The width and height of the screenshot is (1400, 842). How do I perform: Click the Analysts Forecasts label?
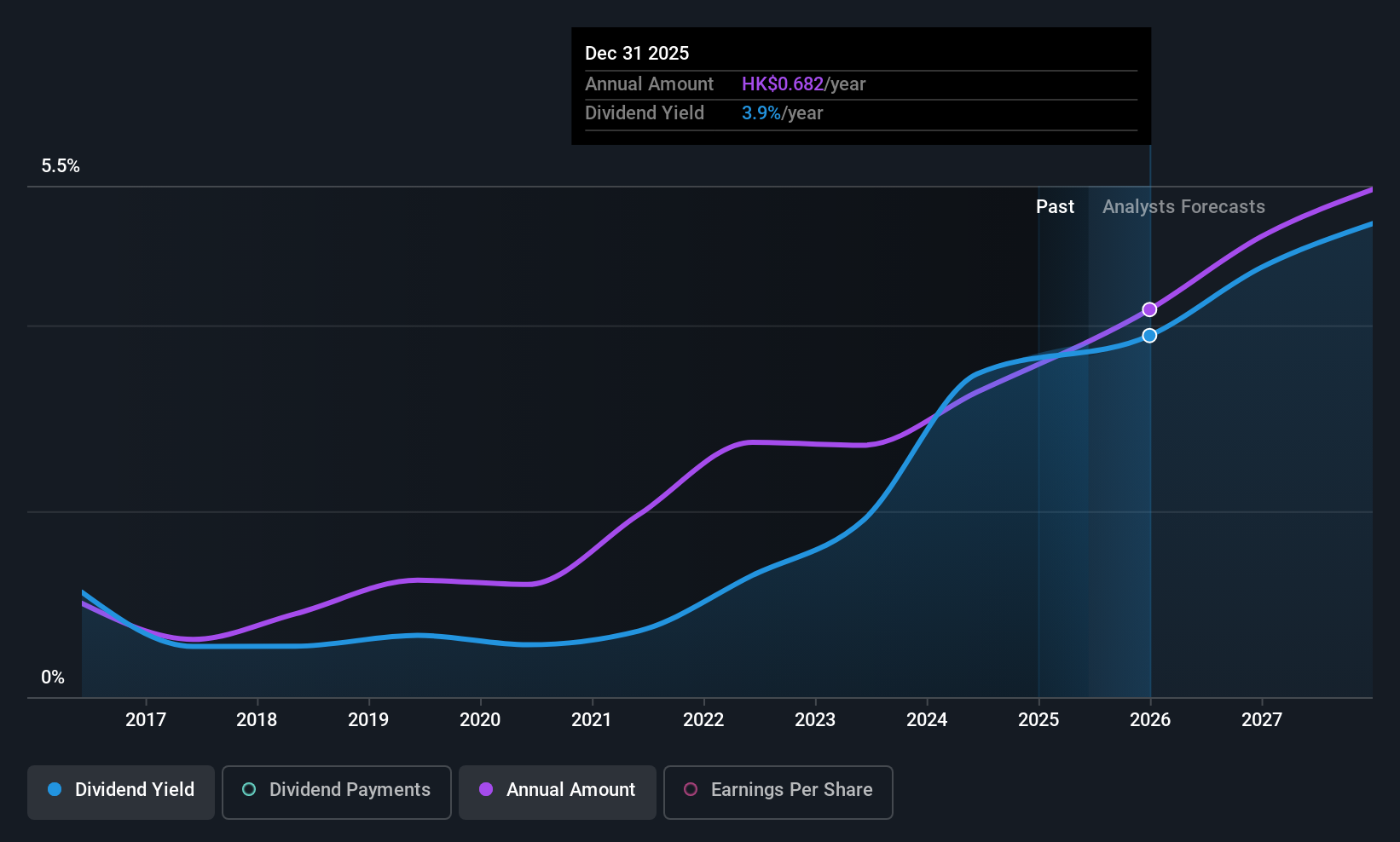tap(1183, 207)
